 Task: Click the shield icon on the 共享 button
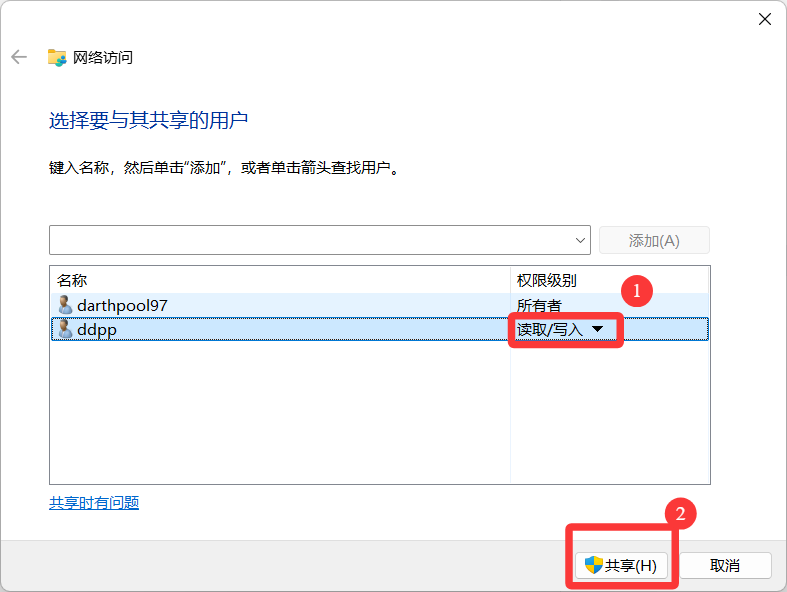[x=594, y=565]
